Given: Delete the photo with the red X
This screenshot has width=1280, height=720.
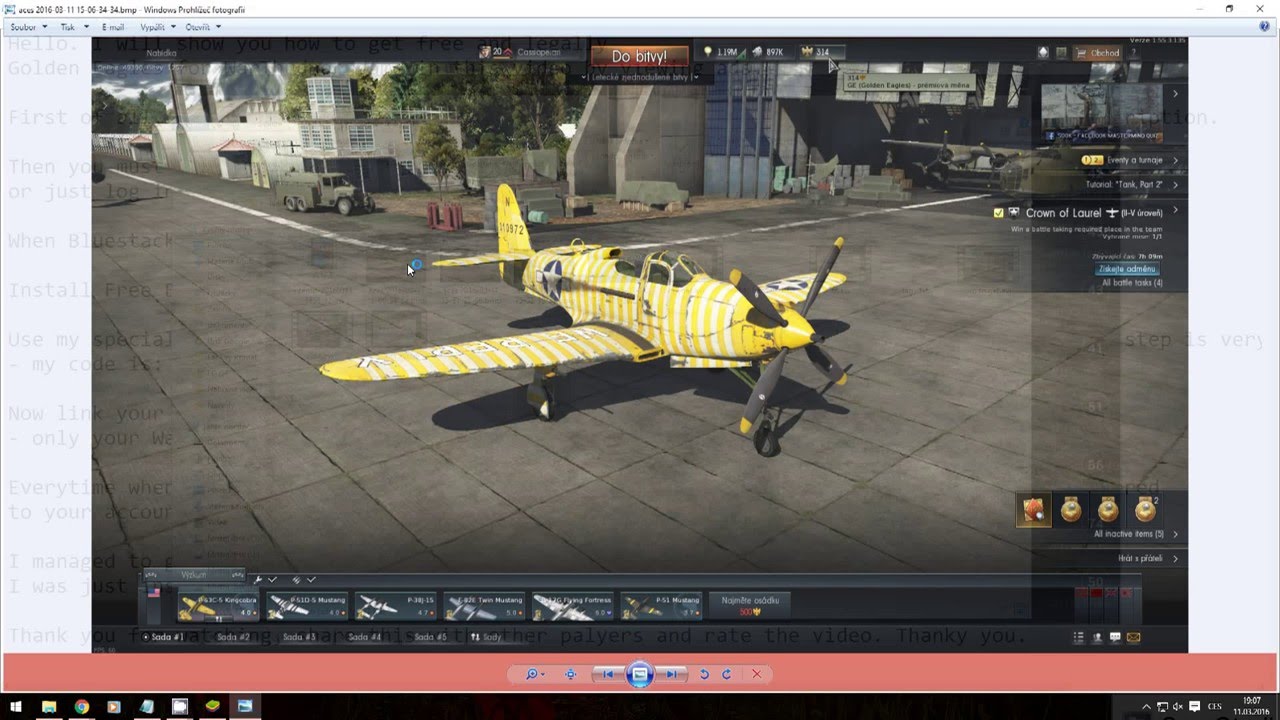Looking at the screenshot, I should [x=756, y=674].
